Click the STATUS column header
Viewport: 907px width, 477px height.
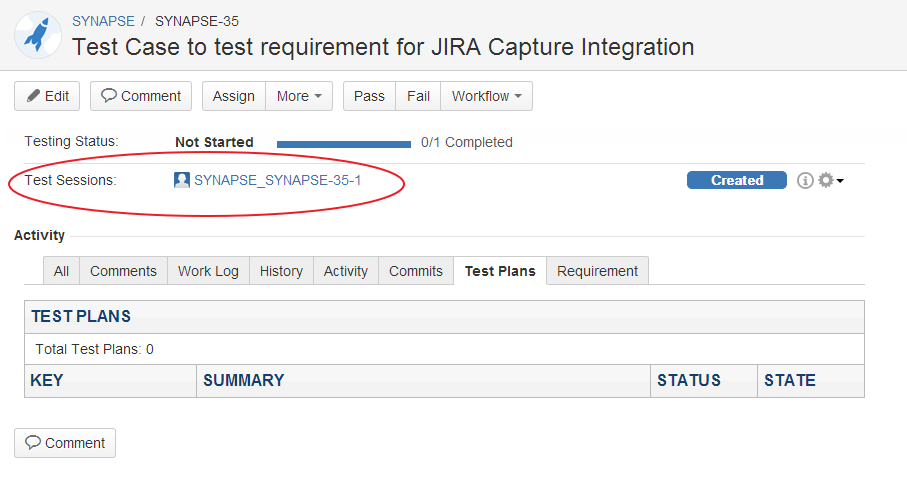point(704,380)
